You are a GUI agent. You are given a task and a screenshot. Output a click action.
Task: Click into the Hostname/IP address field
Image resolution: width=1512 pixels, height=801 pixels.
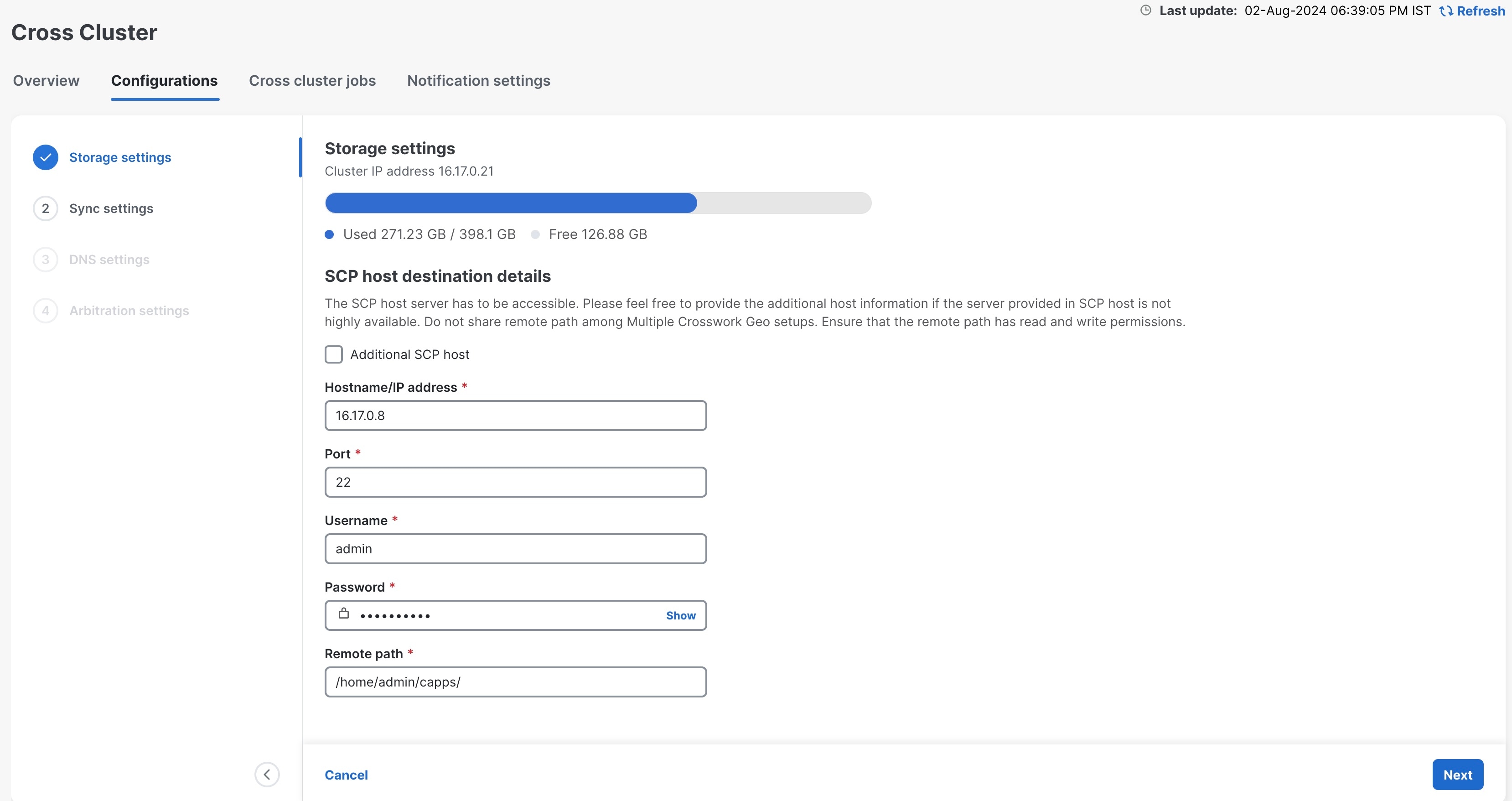(515, 416)
